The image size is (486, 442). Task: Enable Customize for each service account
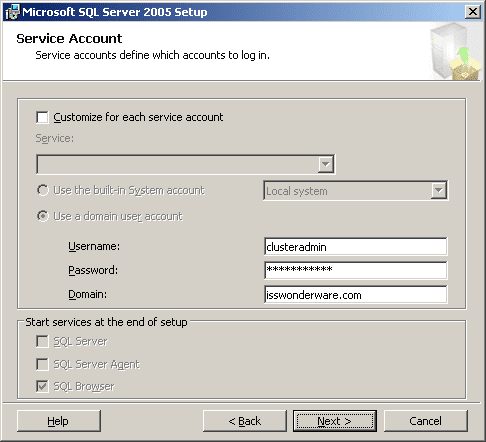click(42, 117)
